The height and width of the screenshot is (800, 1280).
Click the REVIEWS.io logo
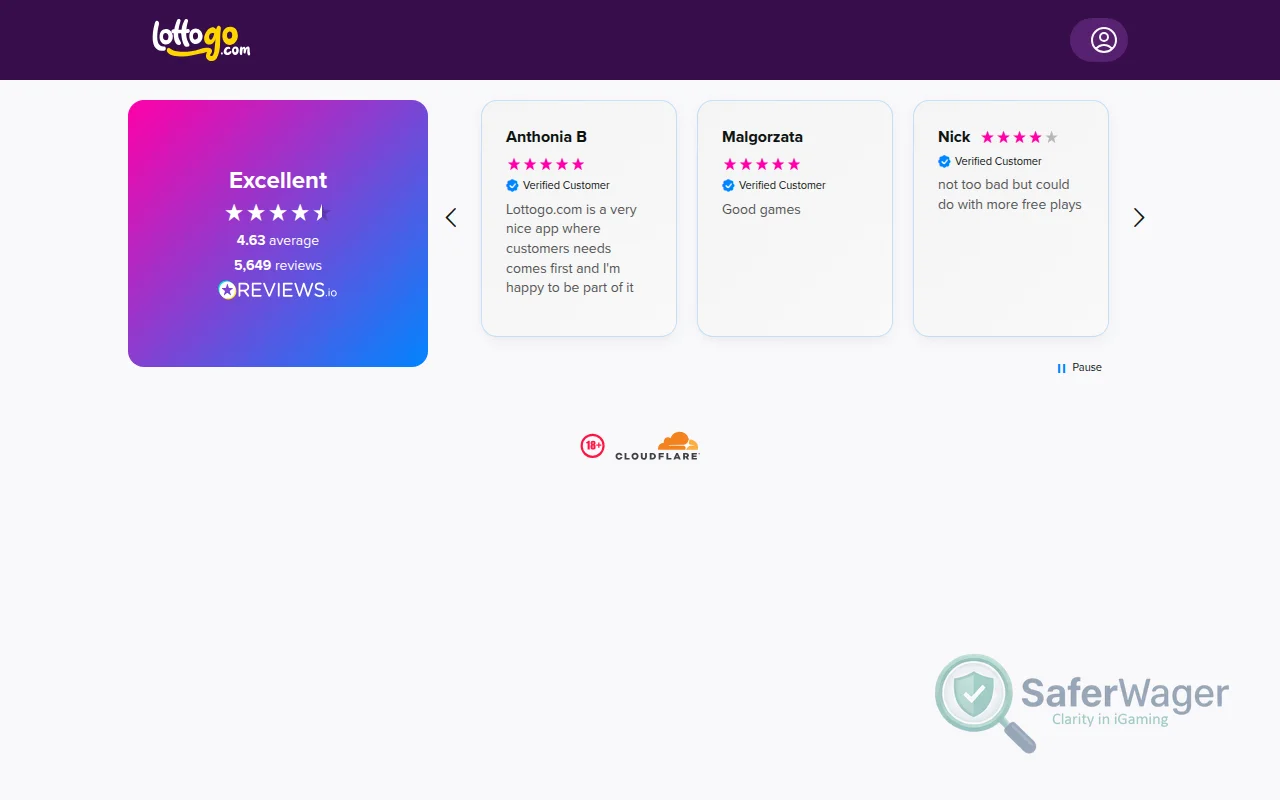pyautogui.click(x=277, y=290)
